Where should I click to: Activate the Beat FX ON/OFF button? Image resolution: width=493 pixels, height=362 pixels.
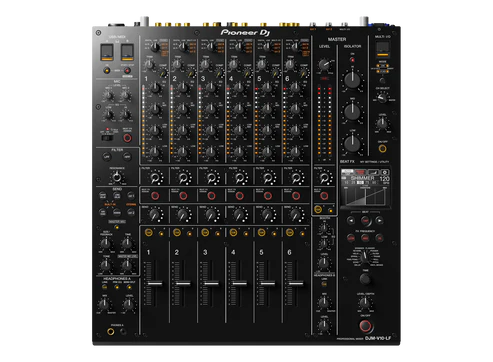365,326
